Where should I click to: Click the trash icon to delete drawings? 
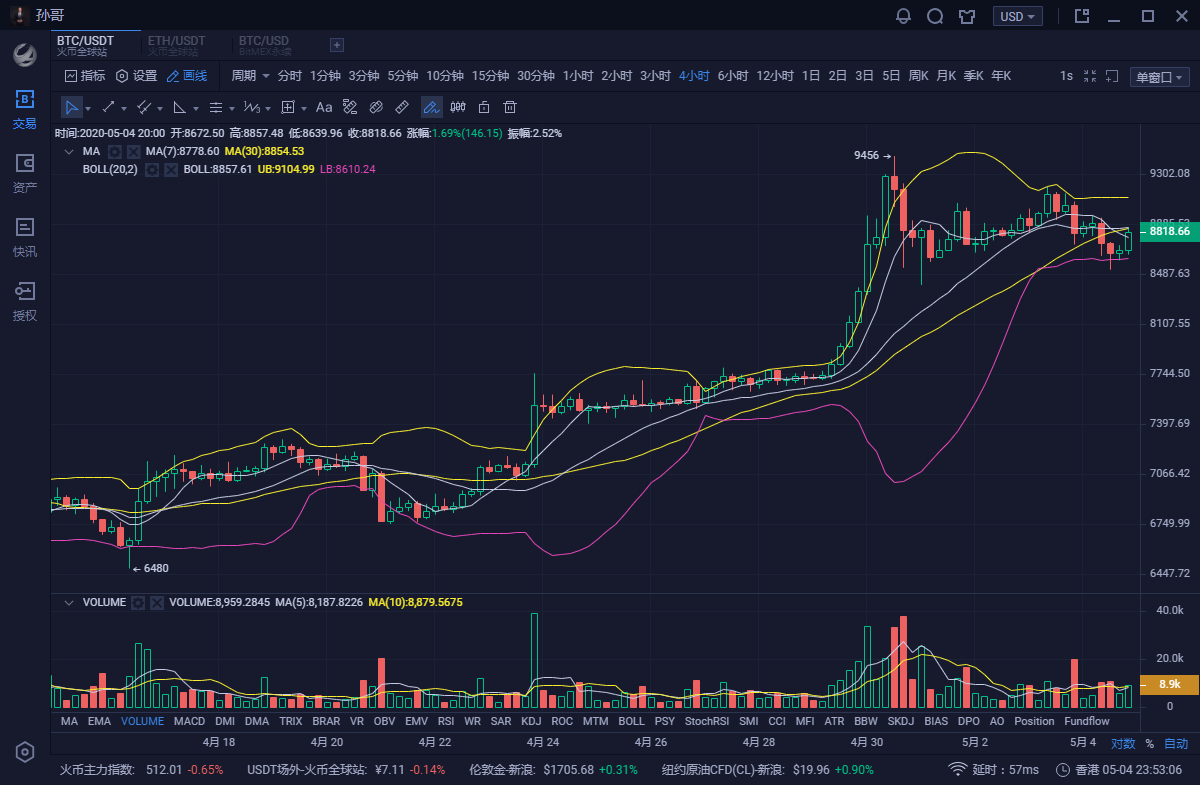[510, 107]
